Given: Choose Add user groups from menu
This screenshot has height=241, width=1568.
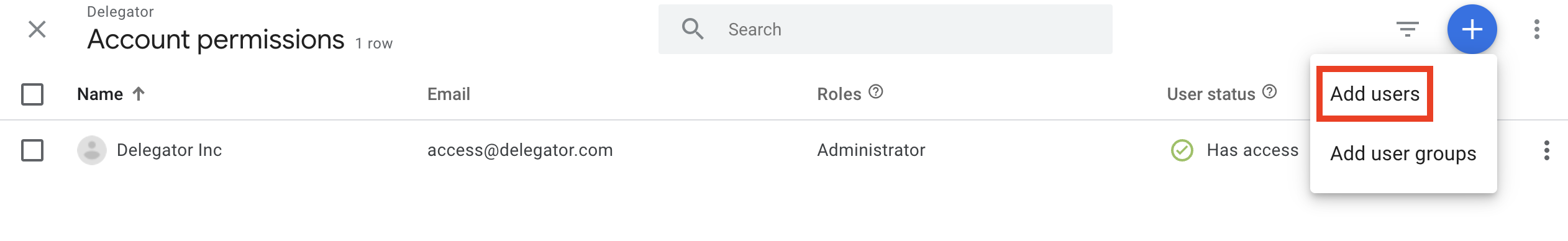Looking at the screenshot, I should (1403, 153).
